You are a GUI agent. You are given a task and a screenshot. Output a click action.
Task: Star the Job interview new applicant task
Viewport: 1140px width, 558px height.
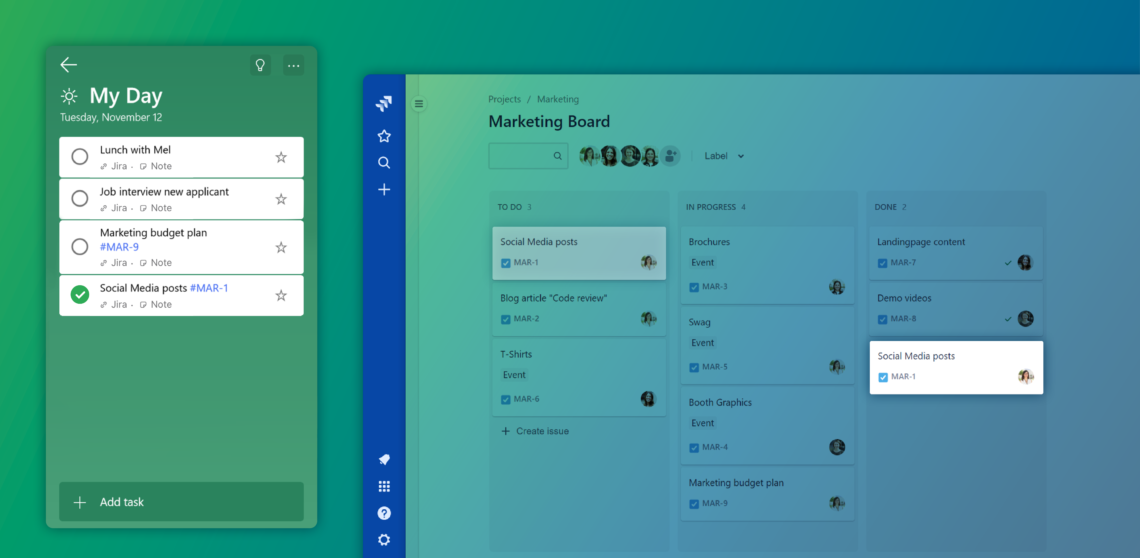pyautogui.click(x=281, y=199)
